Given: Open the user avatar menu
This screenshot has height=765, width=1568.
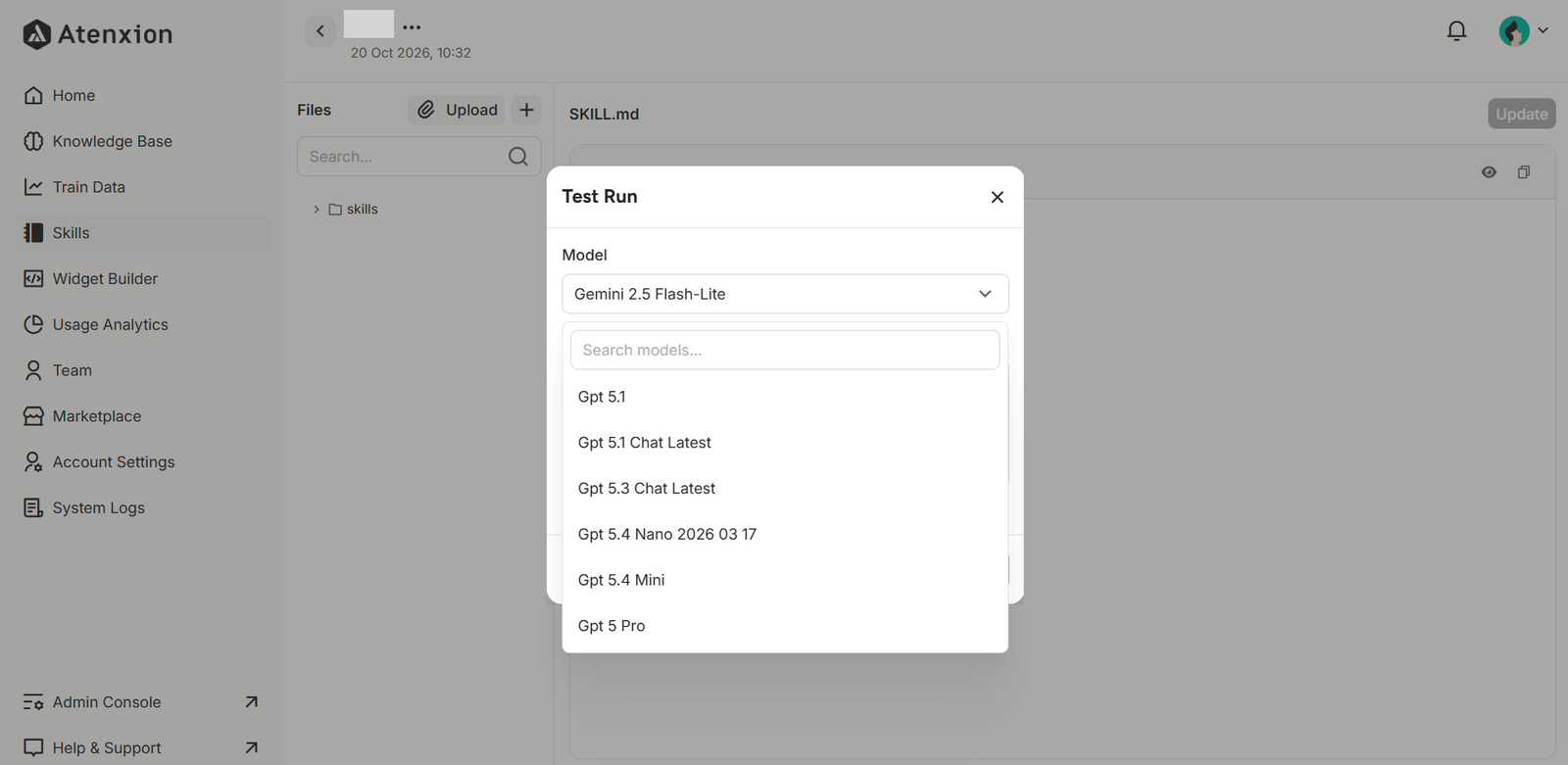Looking at the screenshot, I should click(x=1523, y=31).
